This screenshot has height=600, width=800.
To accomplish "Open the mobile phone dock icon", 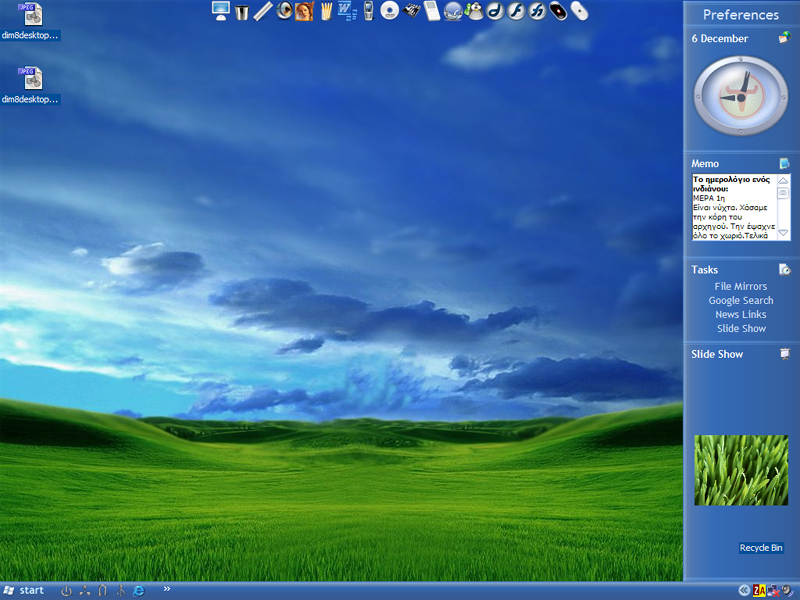I will click(x=368, y=11).
